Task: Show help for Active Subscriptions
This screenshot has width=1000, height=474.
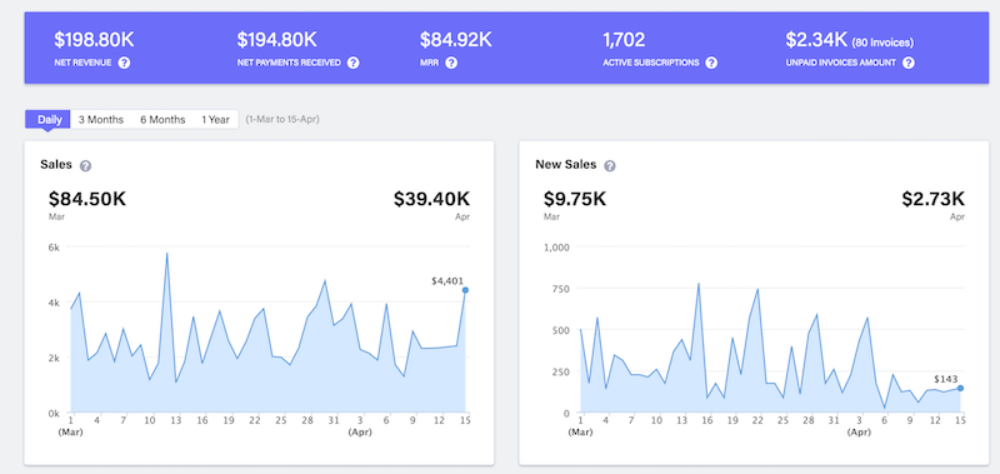Action: click(711, 63)
